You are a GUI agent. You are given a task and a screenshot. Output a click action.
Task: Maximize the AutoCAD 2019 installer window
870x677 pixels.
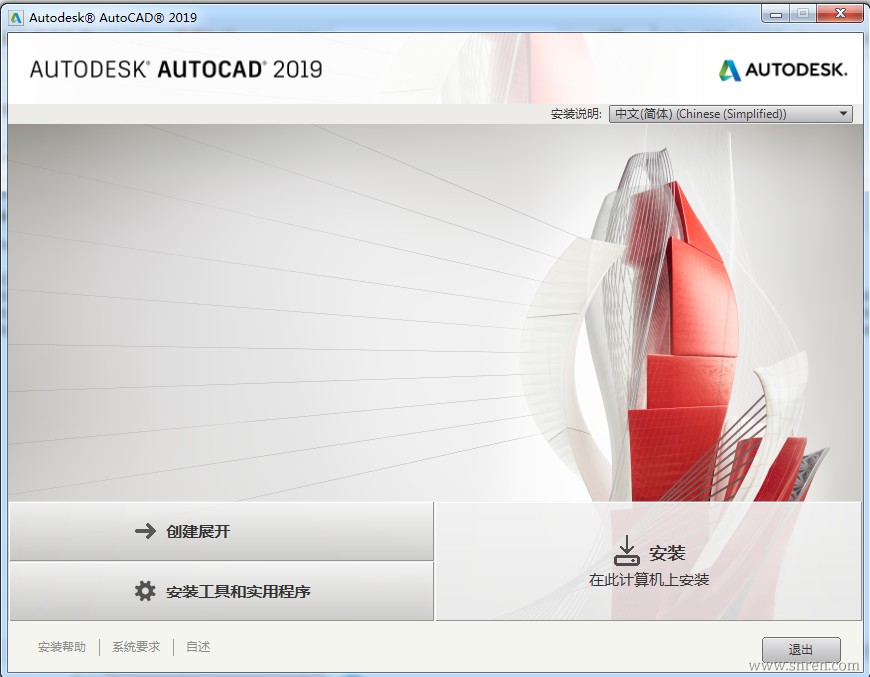(802, 14)
